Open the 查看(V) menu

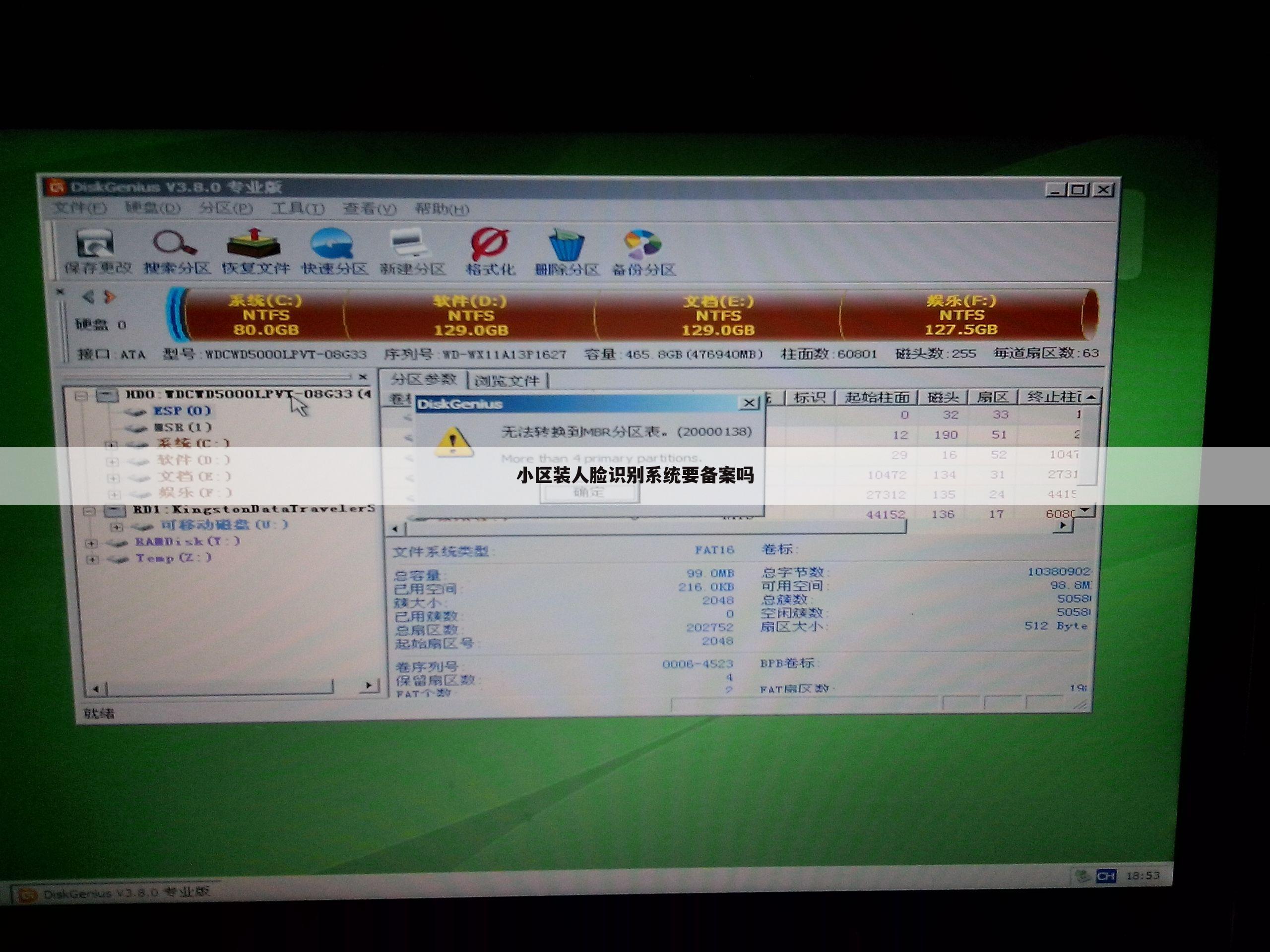coord(370,209)
